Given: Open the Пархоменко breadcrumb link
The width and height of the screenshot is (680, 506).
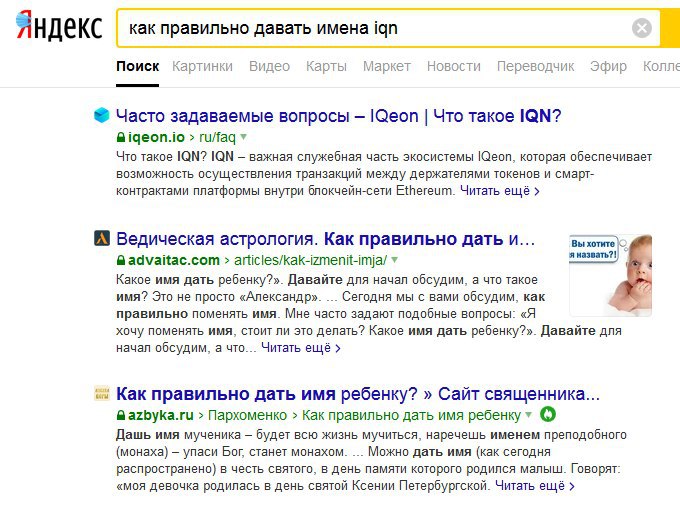Looking at the screenshot, I should [247, 415].
